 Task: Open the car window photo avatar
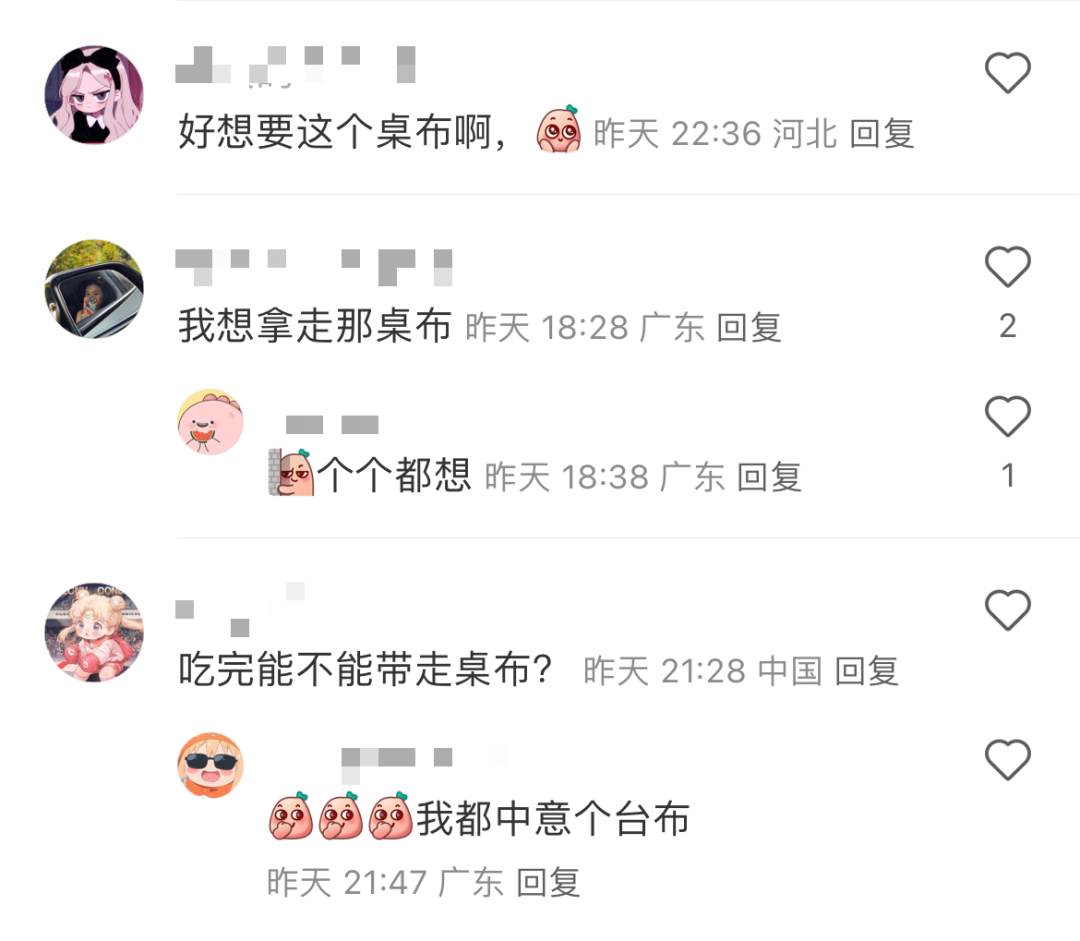(94, 289)
